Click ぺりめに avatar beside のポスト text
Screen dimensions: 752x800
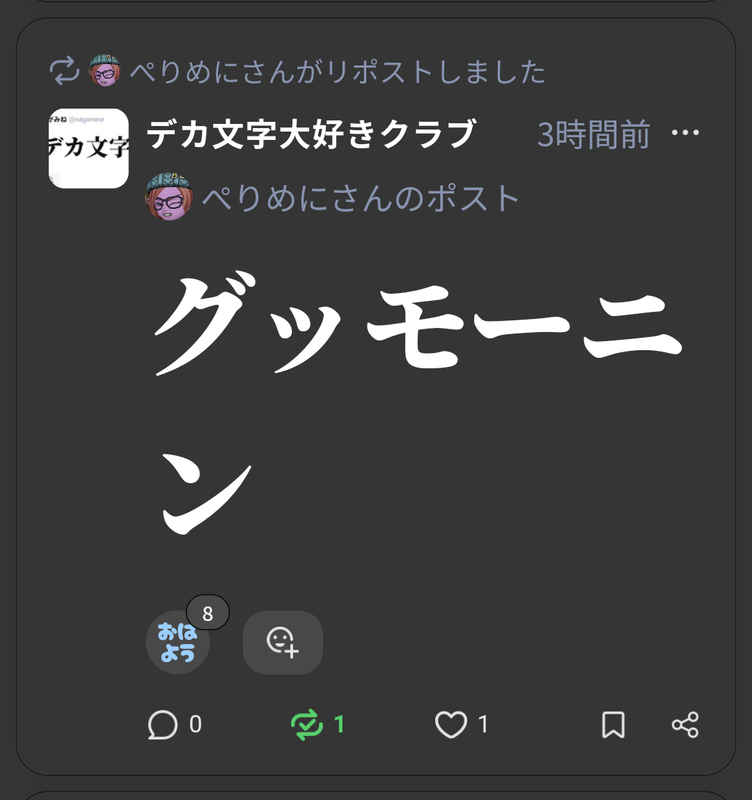(169, 196)
